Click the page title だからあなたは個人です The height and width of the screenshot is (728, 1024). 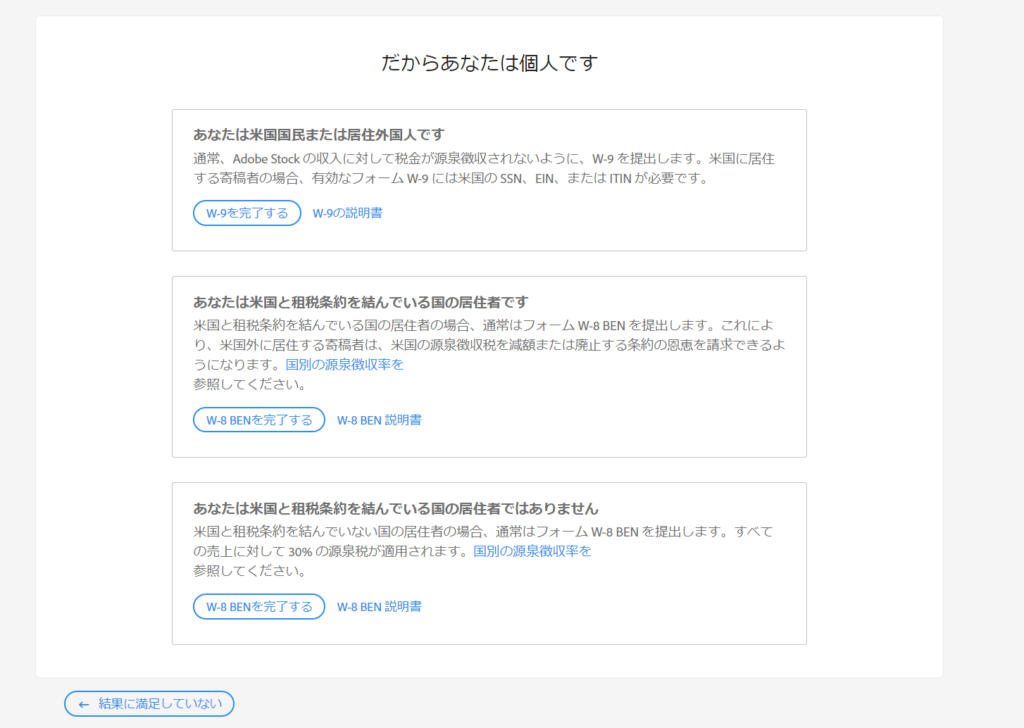click(489, 63)
